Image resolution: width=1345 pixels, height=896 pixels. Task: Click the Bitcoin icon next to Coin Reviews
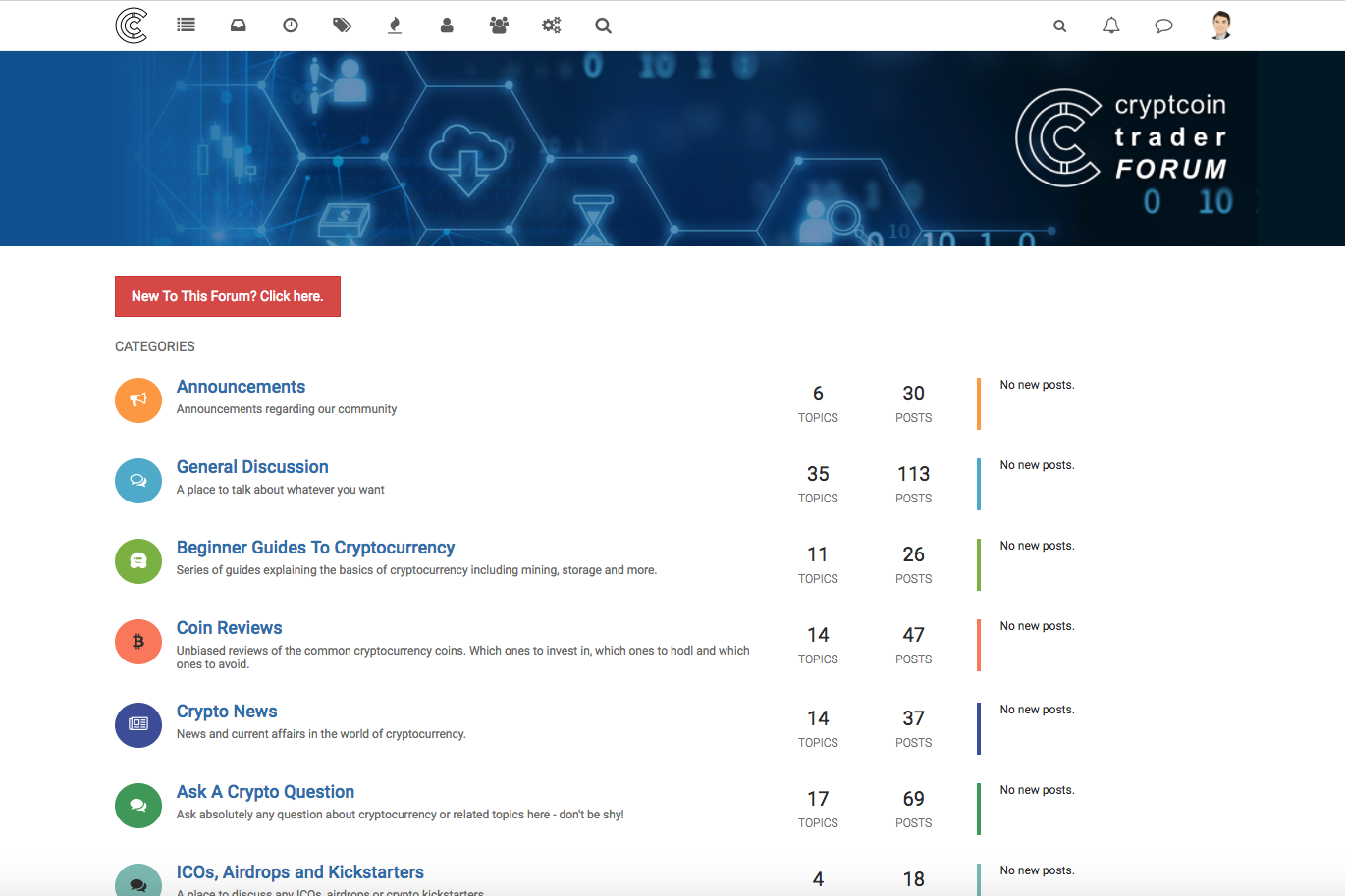point(137,641)
